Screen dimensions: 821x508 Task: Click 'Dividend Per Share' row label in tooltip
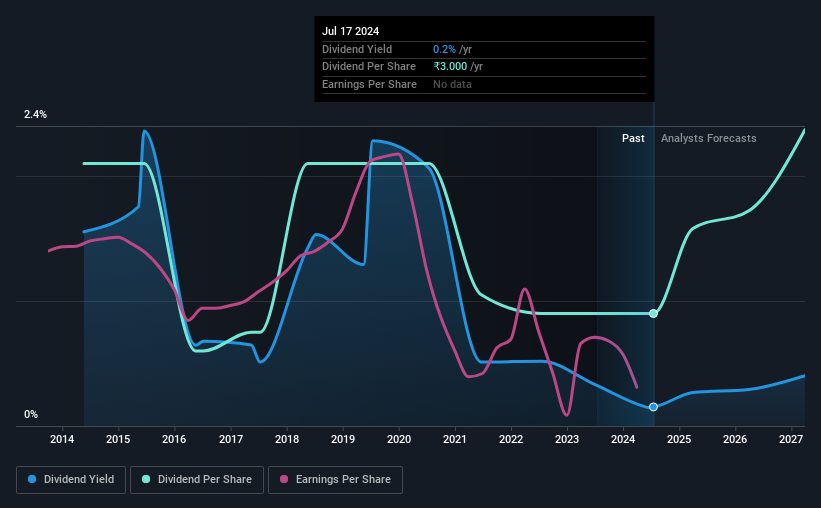369,67
